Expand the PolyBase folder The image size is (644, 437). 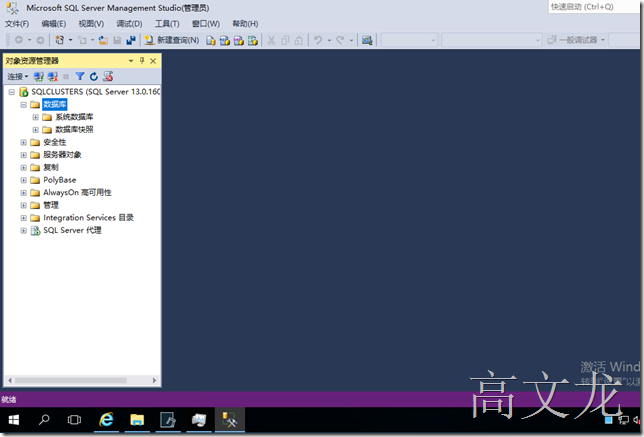click(23, 180)
